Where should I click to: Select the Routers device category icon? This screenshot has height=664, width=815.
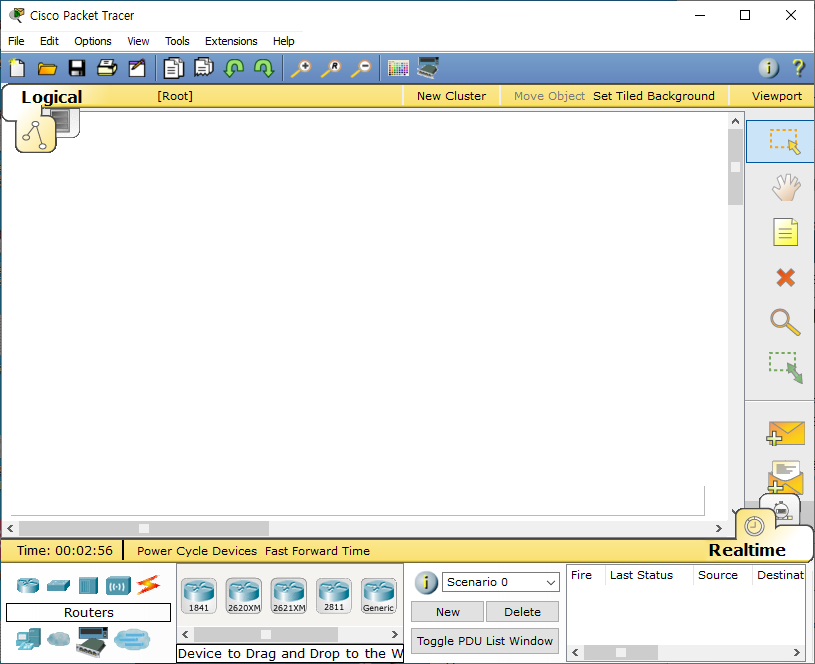[28, 585]
